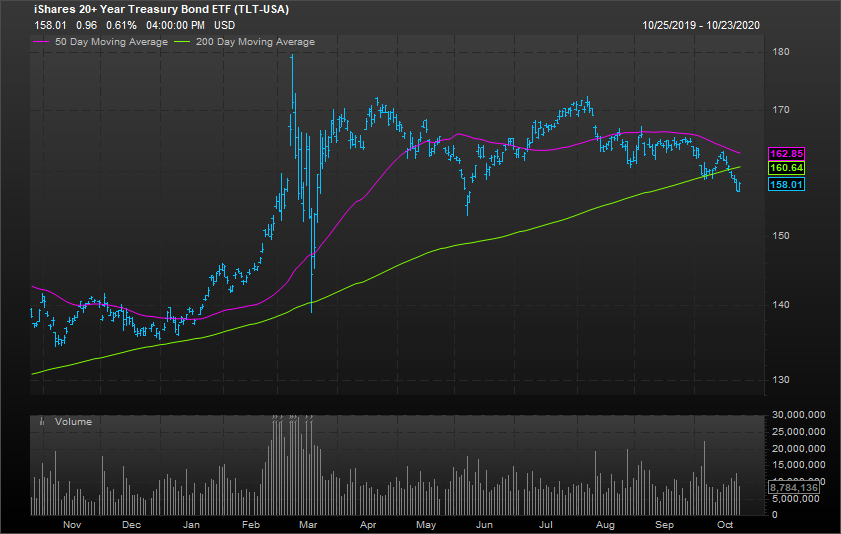
Task: Click the percent change 0.61%
Action: click(121, 25)
